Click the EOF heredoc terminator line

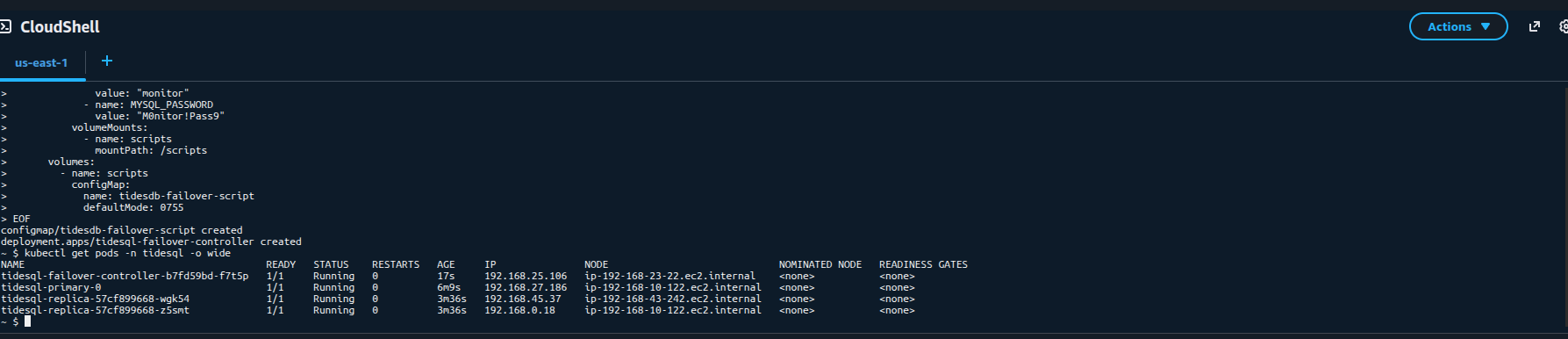[x=15, y=219]
